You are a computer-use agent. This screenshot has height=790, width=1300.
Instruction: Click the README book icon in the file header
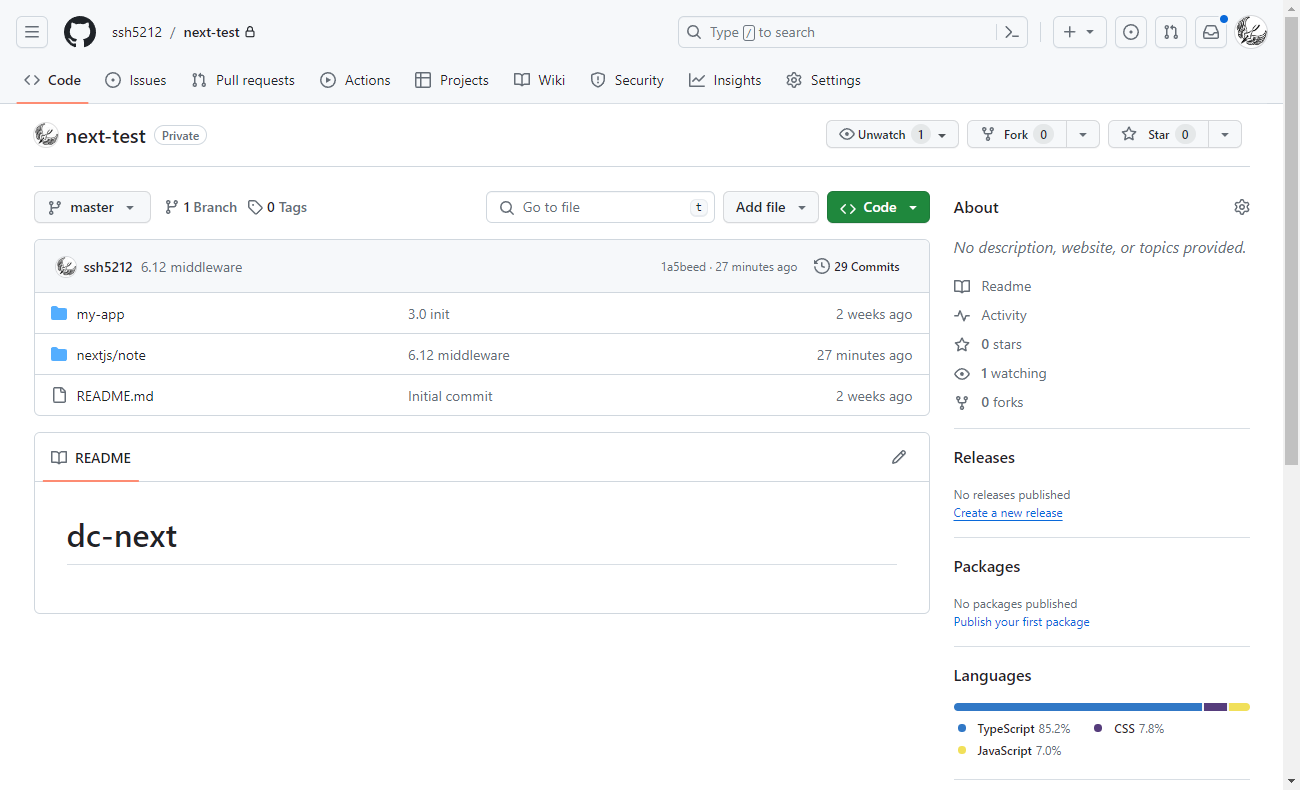[59, 458]
